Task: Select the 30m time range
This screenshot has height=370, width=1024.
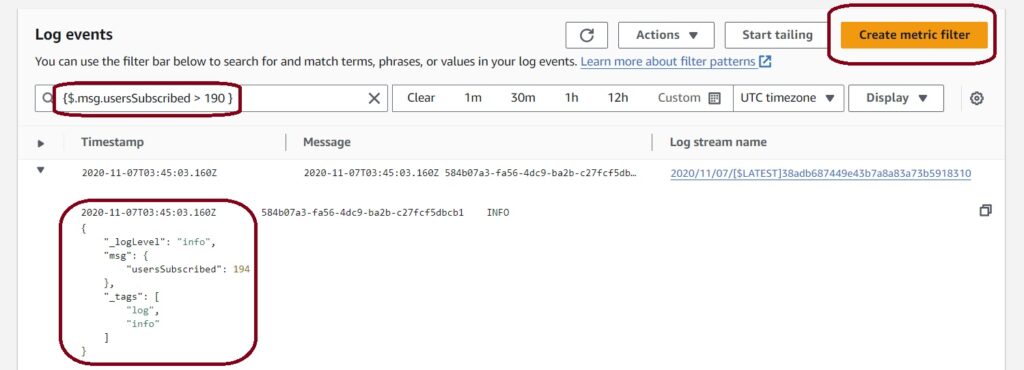Action: point(523,98)
